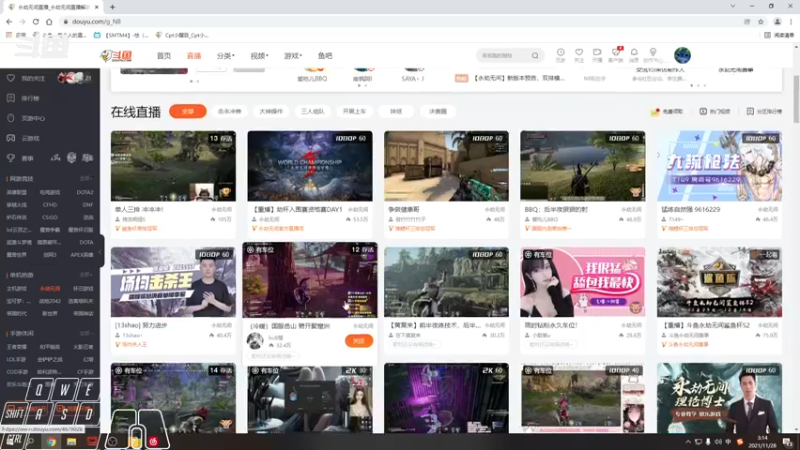800x450 pixels.
Task: Select the 三人组队 filter pill
Action: [313, 111]
